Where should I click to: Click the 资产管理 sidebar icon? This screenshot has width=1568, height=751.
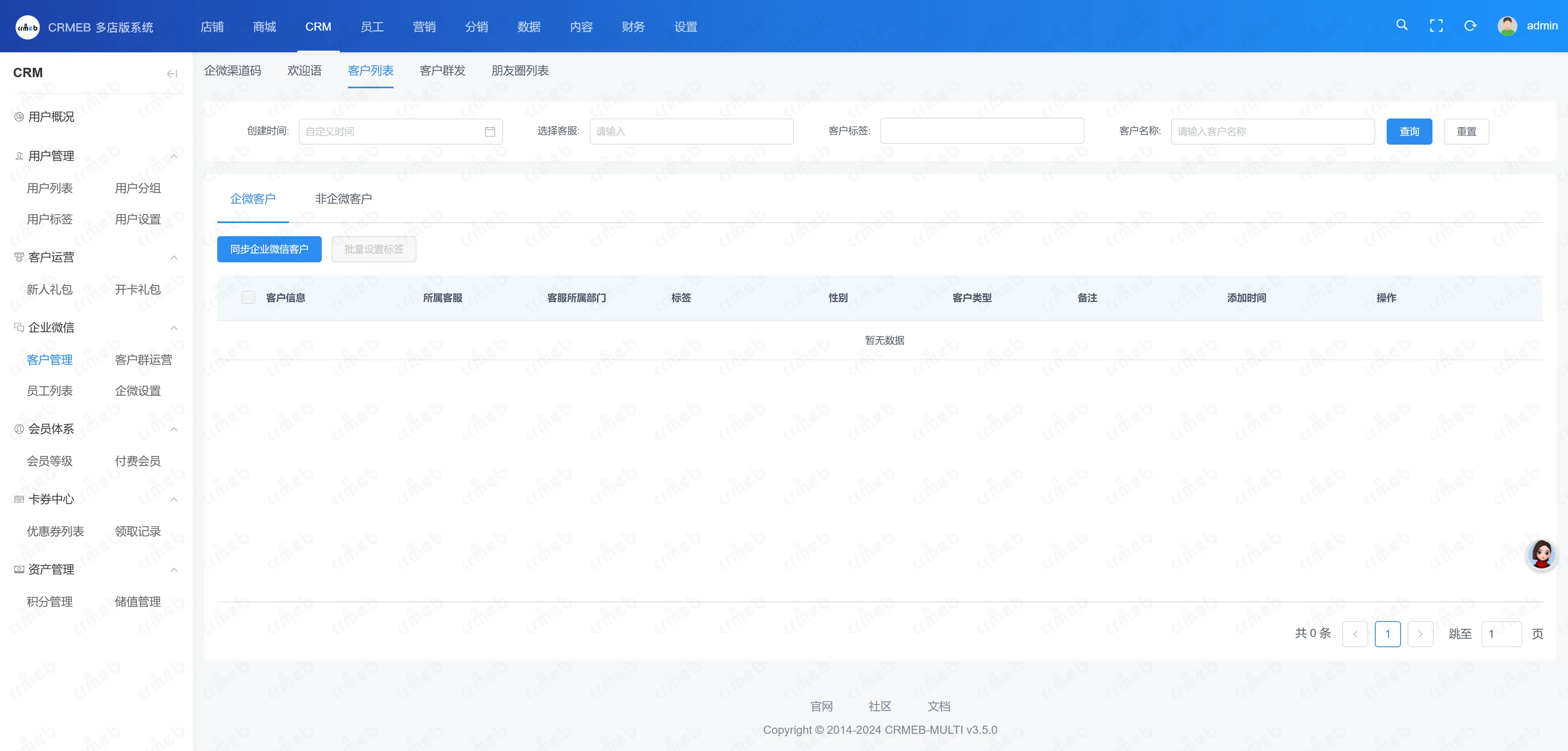click(x=19, y=570)
